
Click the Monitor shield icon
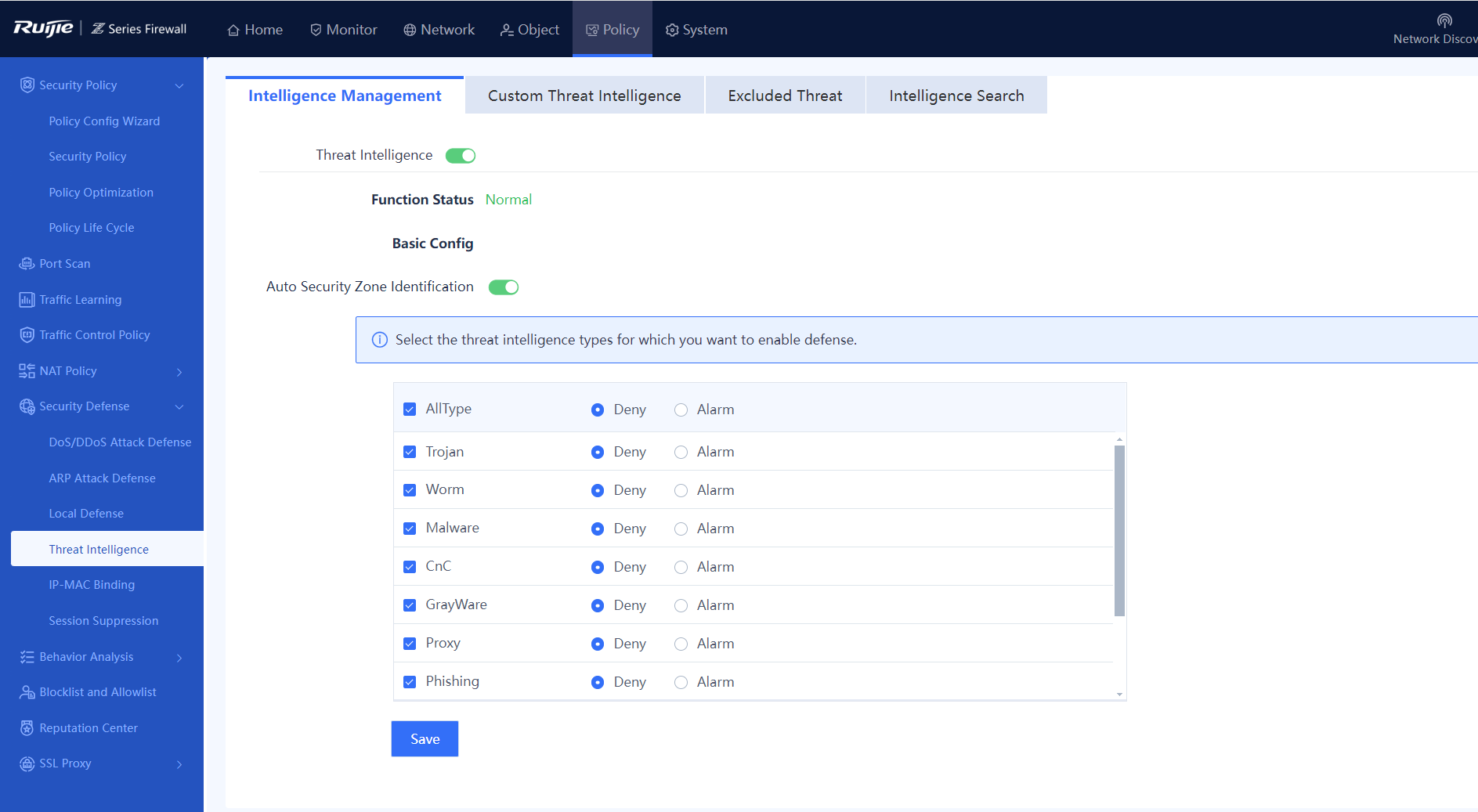click(x=316, y=30)
